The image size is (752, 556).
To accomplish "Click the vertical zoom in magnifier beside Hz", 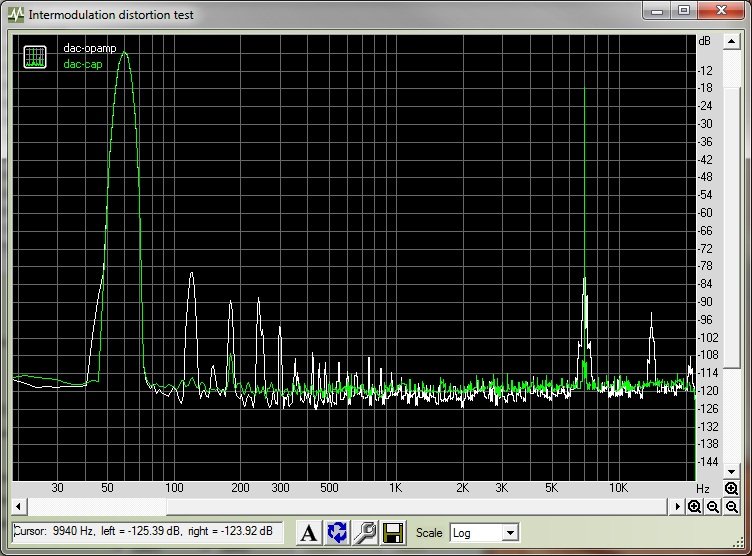I will pos(731,489).
